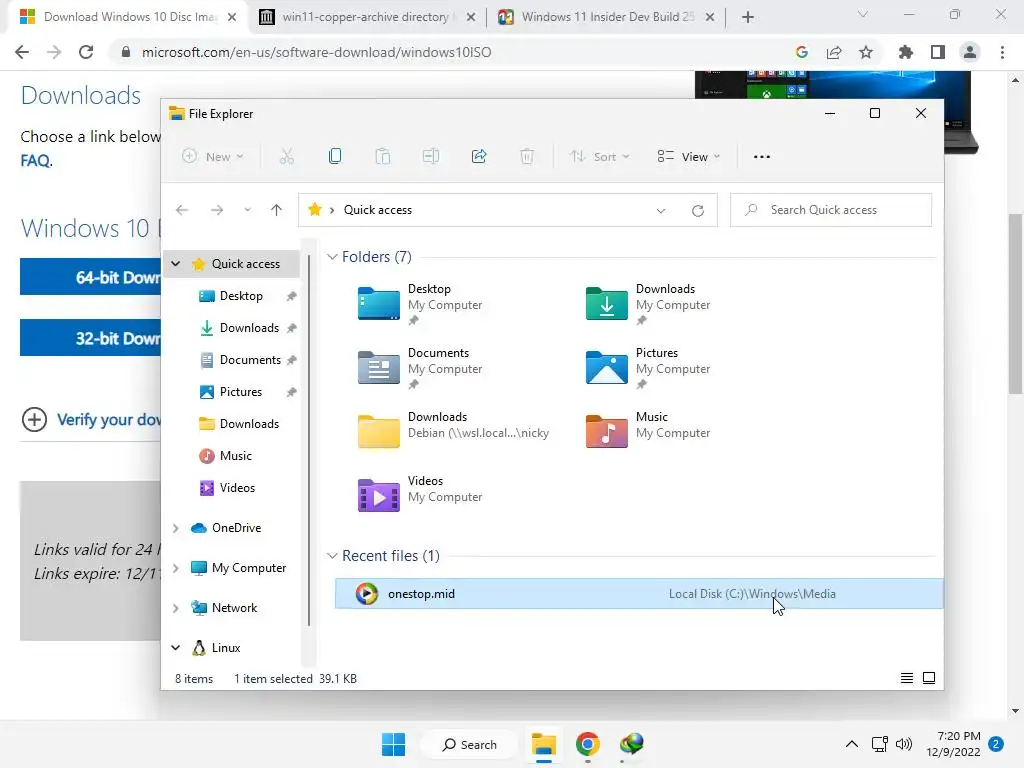
Task: Click the Copy icon in File Explorer toolbar
Action: (x=334, y=156)
